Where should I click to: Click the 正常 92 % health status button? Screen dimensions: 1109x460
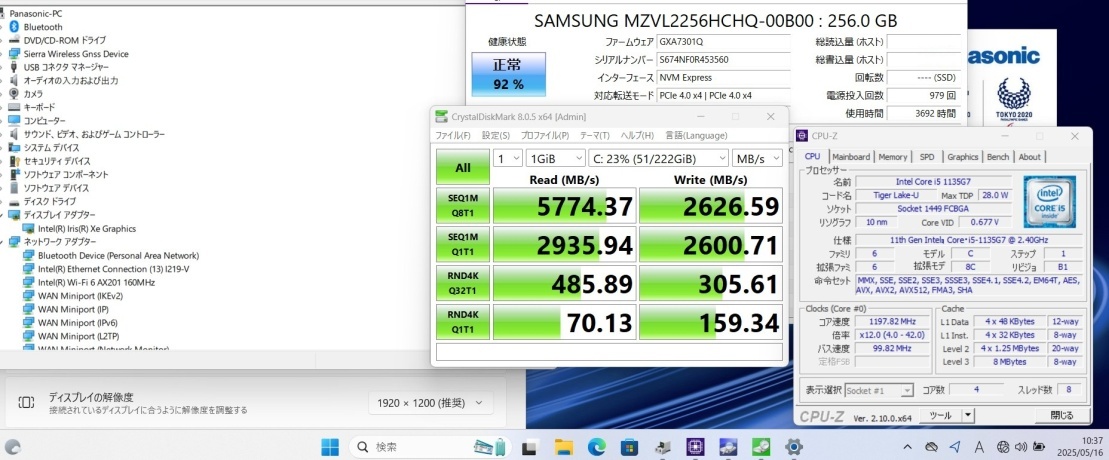[509, 74]
